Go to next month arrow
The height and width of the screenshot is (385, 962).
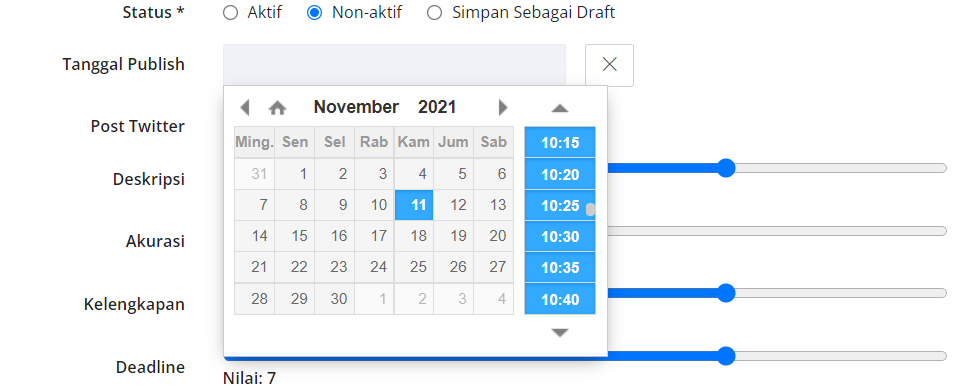coord(503,108)
